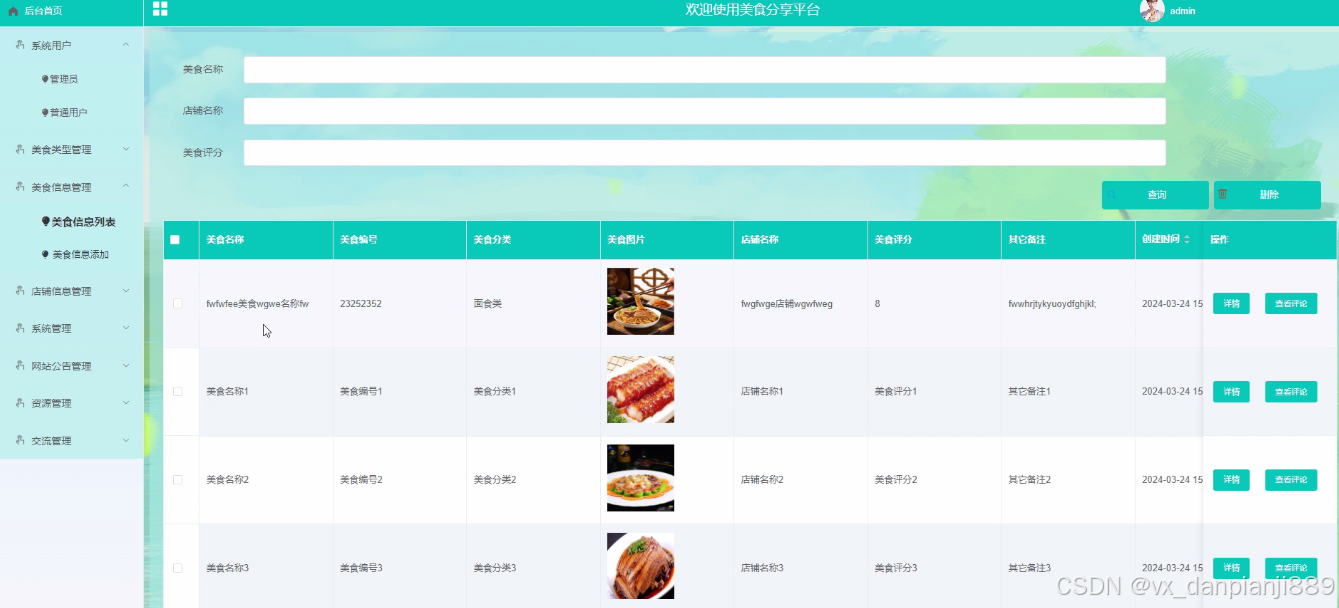
Task: Expand the 资源管理 chevron
Action: (126, 403)
